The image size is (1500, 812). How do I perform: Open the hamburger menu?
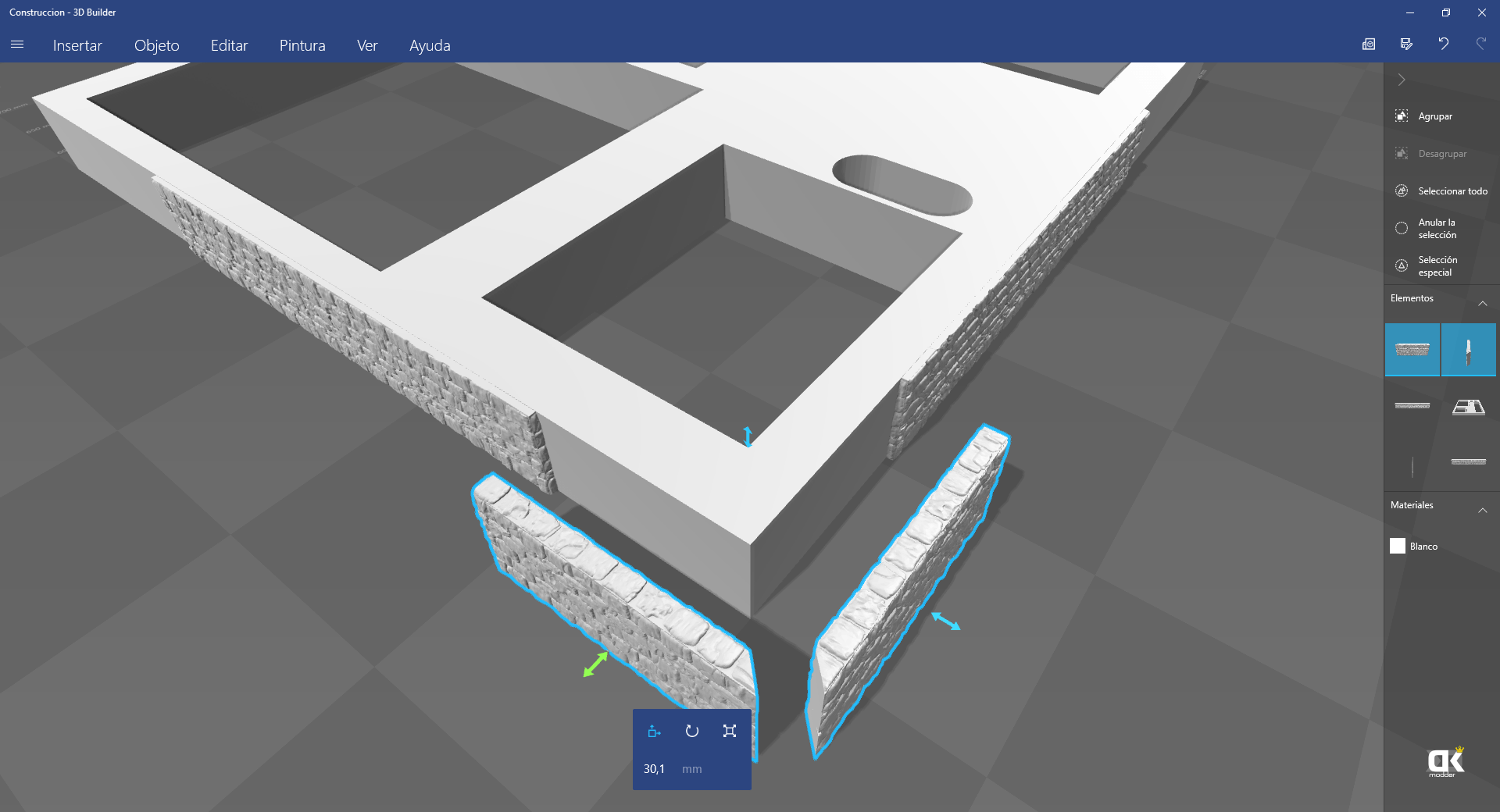click(17, 45)
